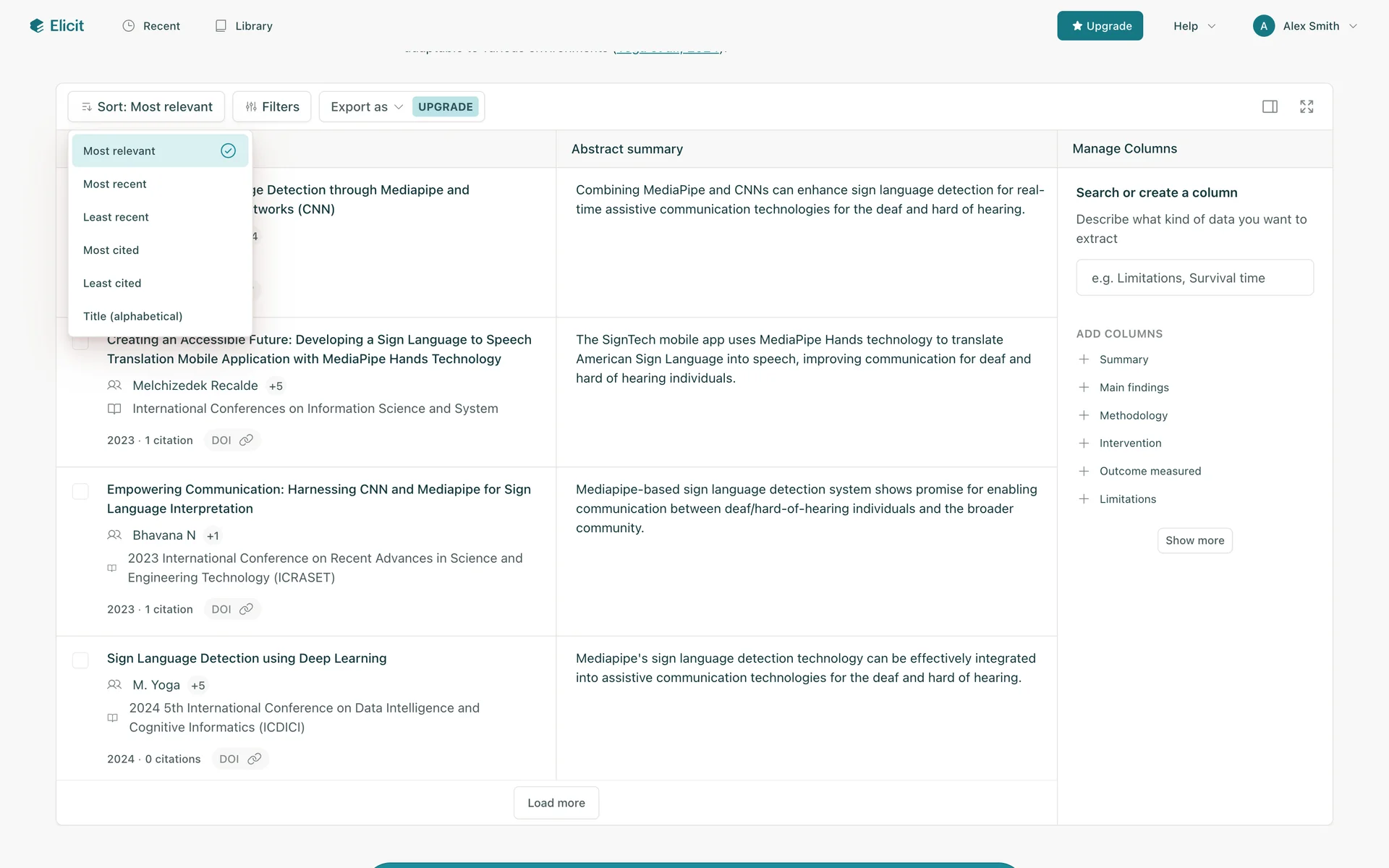Click DOI link icon for M. Yoga paper

254,759
